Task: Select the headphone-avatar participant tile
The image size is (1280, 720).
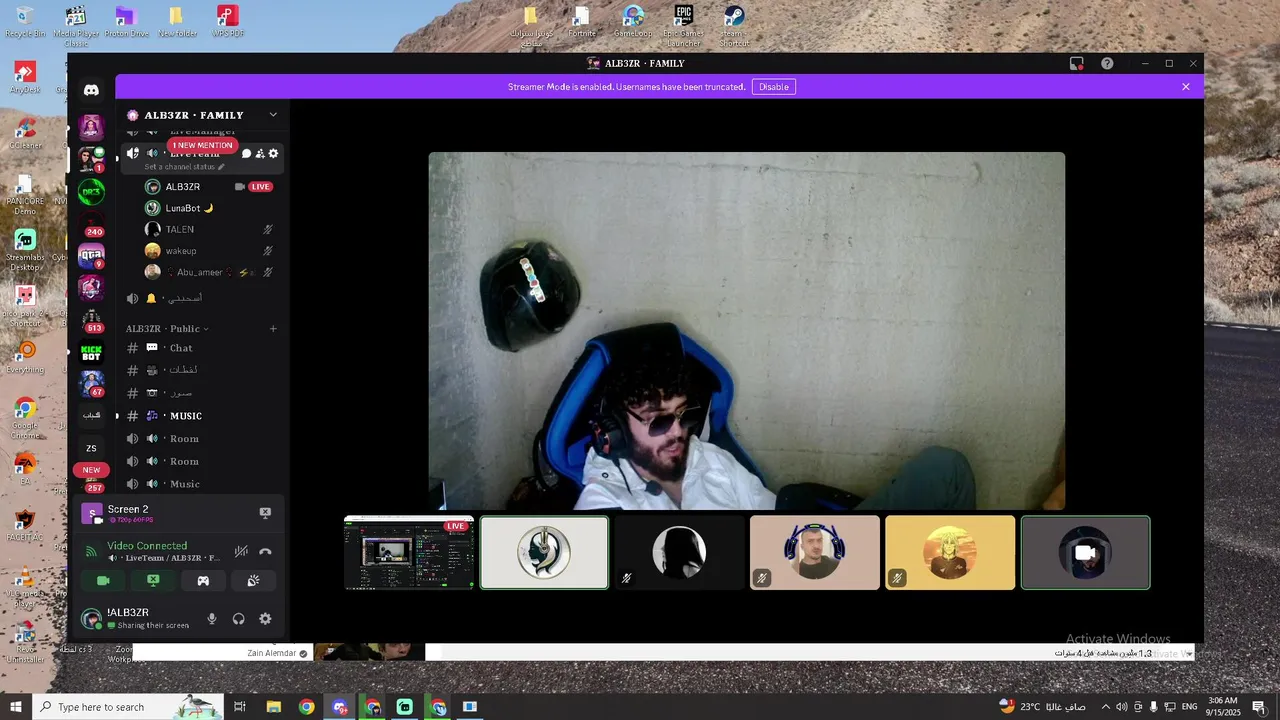Action: (x=815, y=553)
